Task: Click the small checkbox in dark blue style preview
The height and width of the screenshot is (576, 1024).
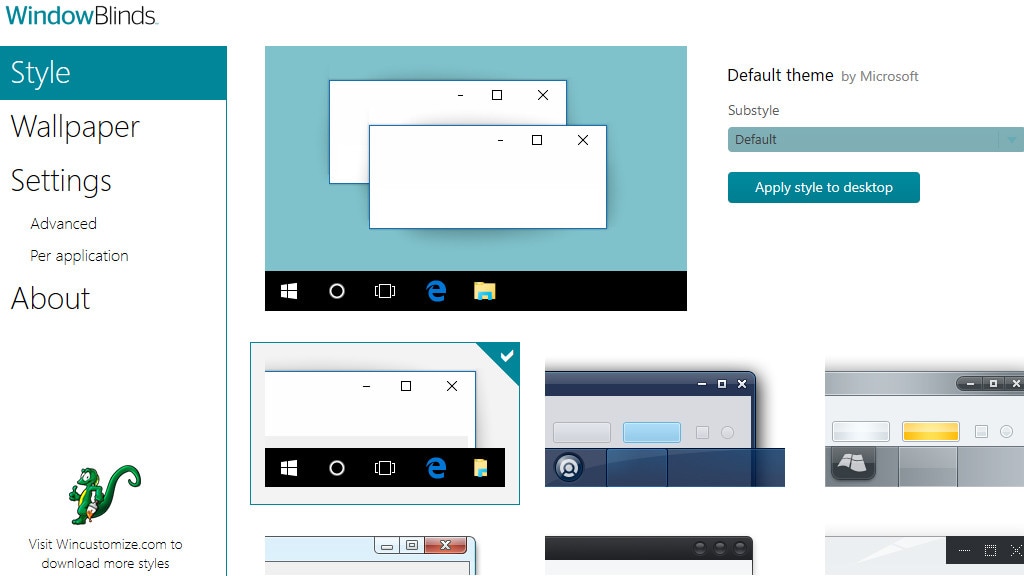Action: click(703, 432)
